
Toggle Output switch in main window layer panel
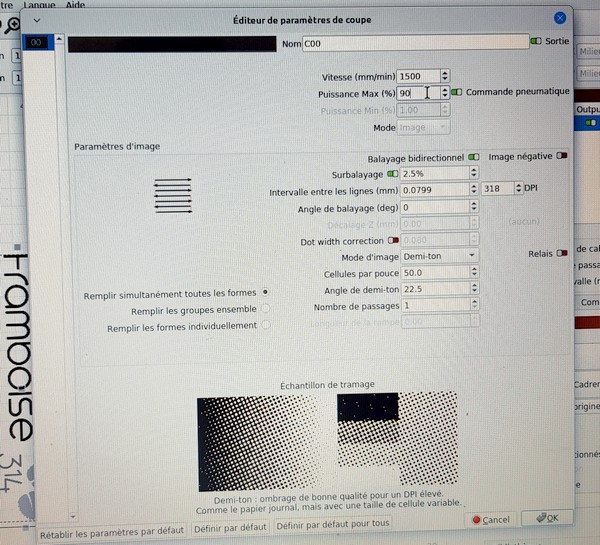590,122
